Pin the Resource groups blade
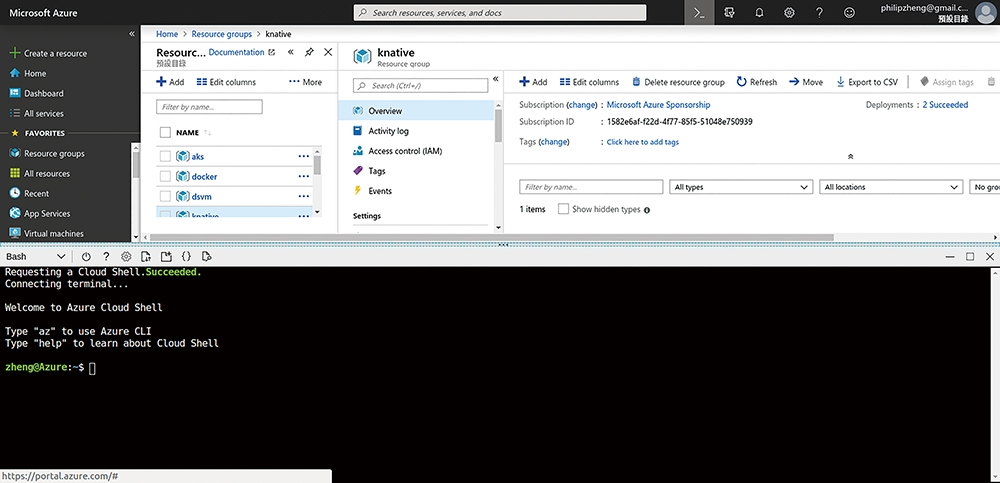1000x483 pixels. (309, 52)
